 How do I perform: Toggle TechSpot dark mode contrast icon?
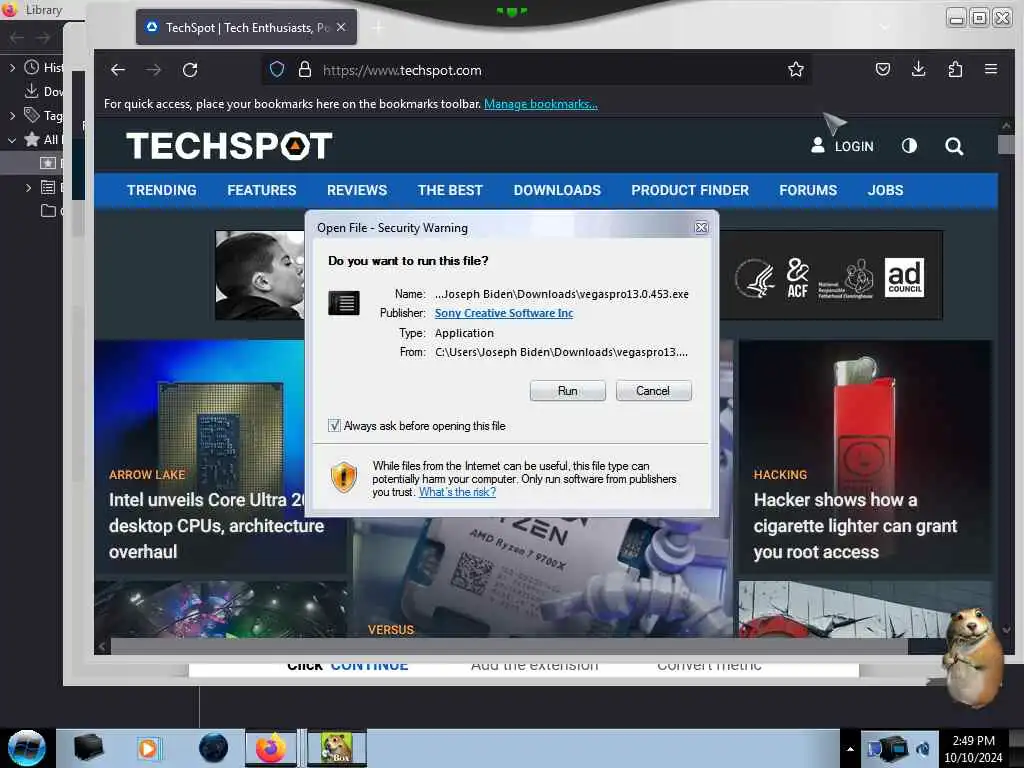coord(909,146)
